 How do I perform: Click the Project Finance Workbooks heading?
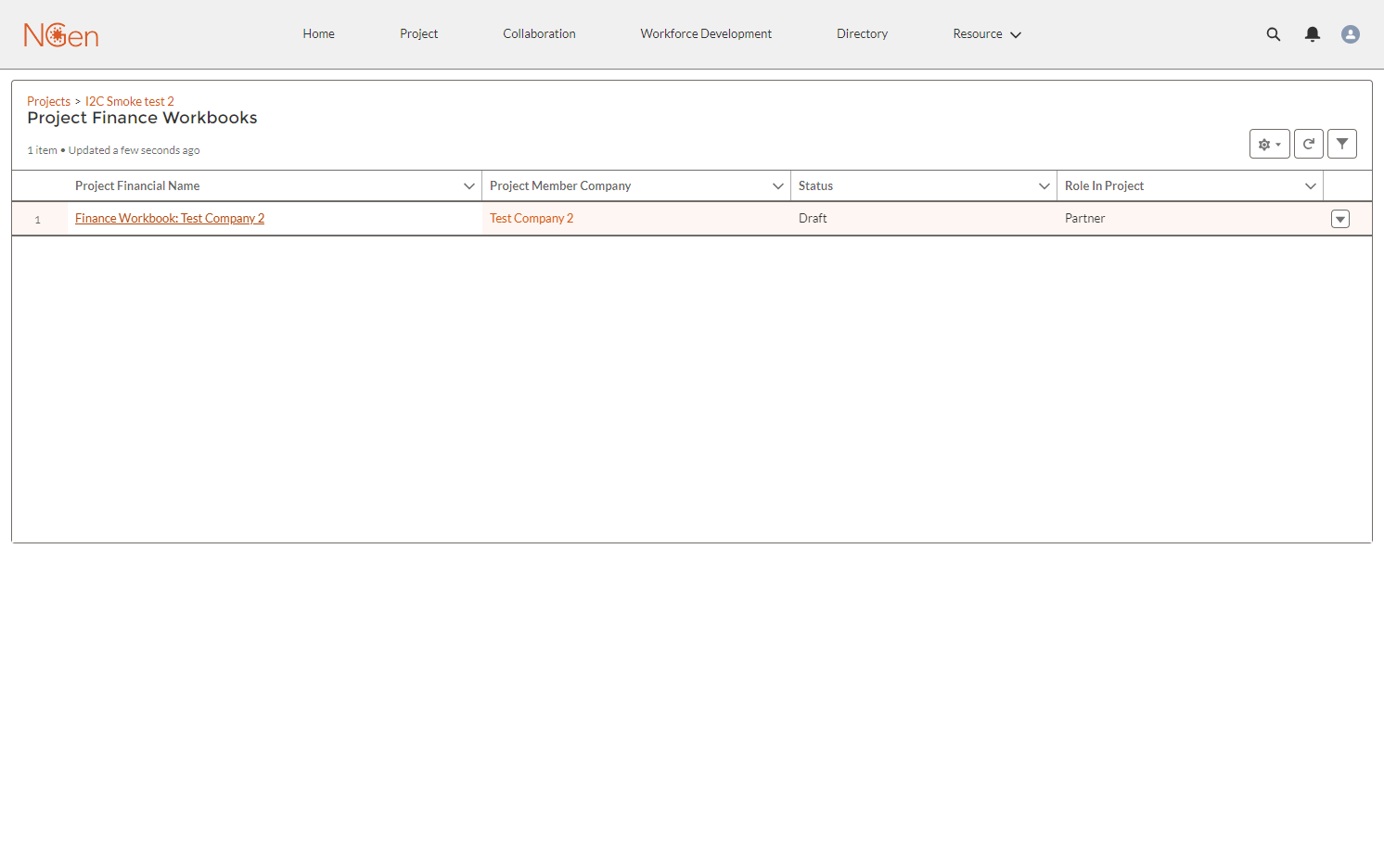coord(142,118)
